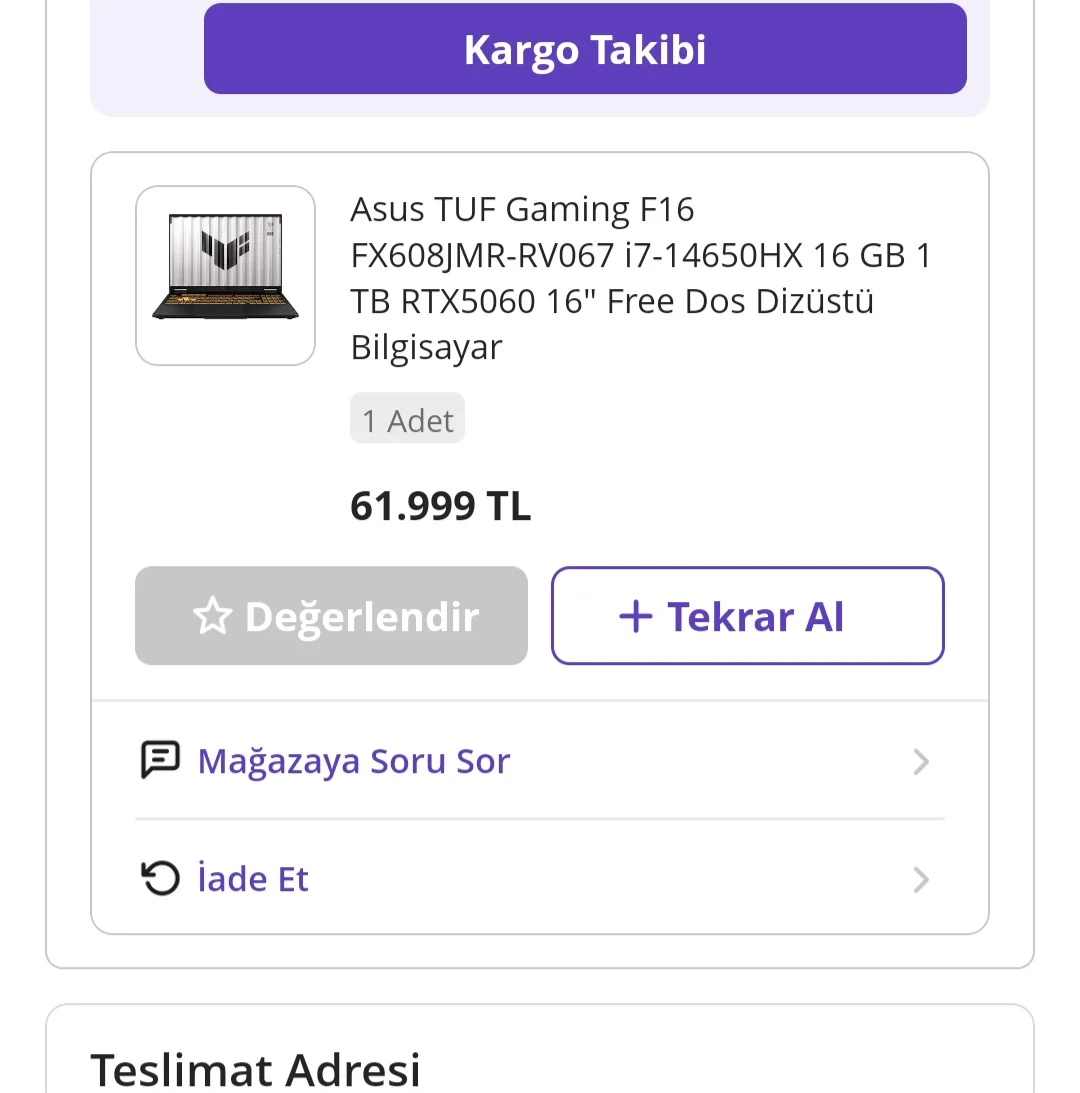The image size is (1080, 1093).
Task: Tap the Teslimat Adresi section heading
Action: [x=255, y=1068]
